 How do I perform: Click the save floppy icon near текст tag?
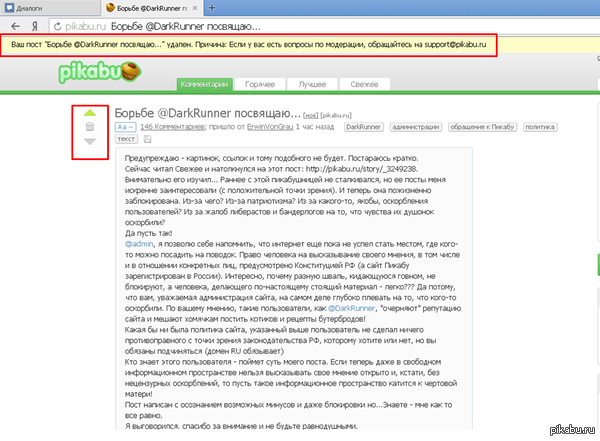click(147, 139)
